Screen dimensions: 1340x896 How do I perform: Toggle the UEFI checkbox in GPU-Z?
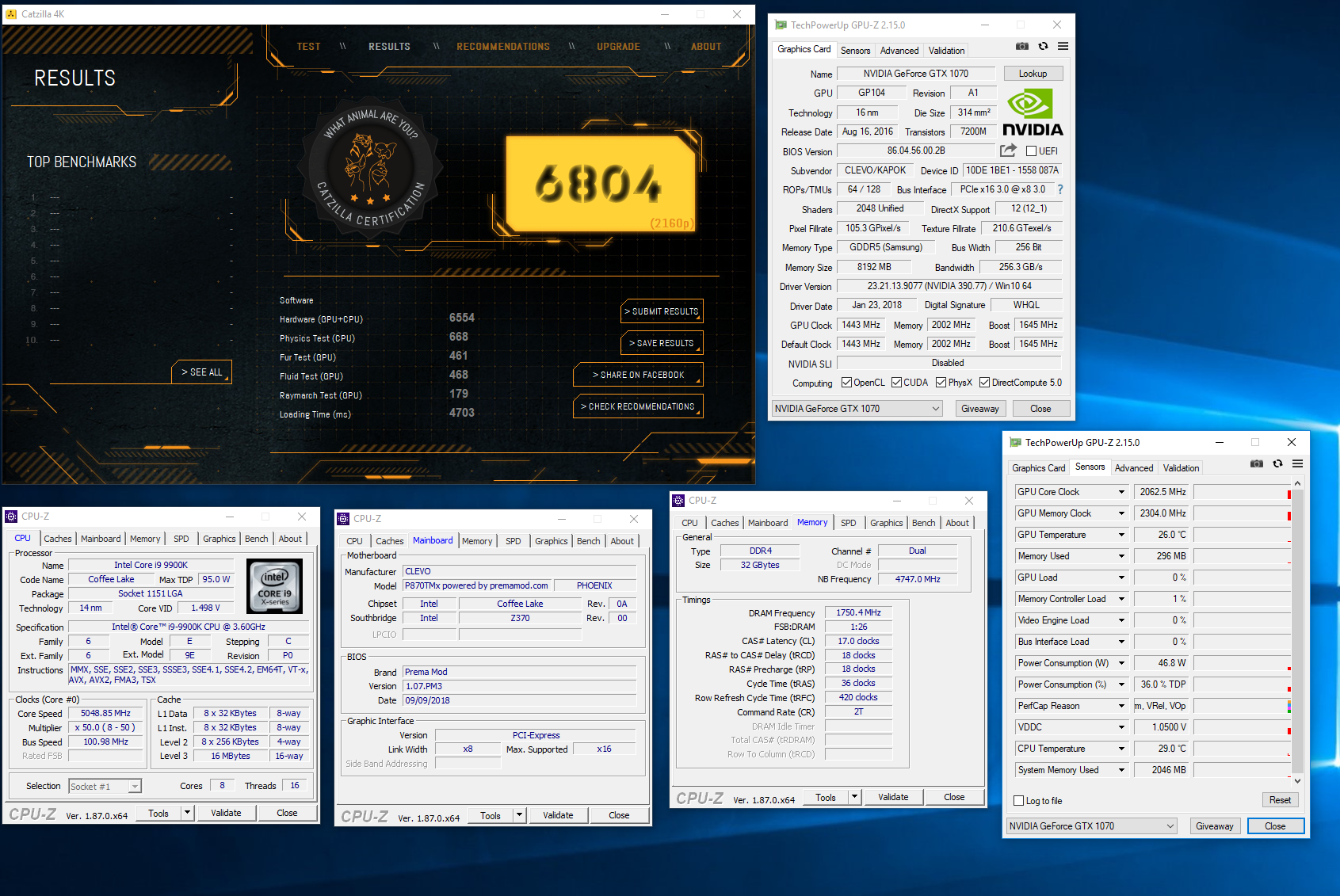tap(1031, 151)
